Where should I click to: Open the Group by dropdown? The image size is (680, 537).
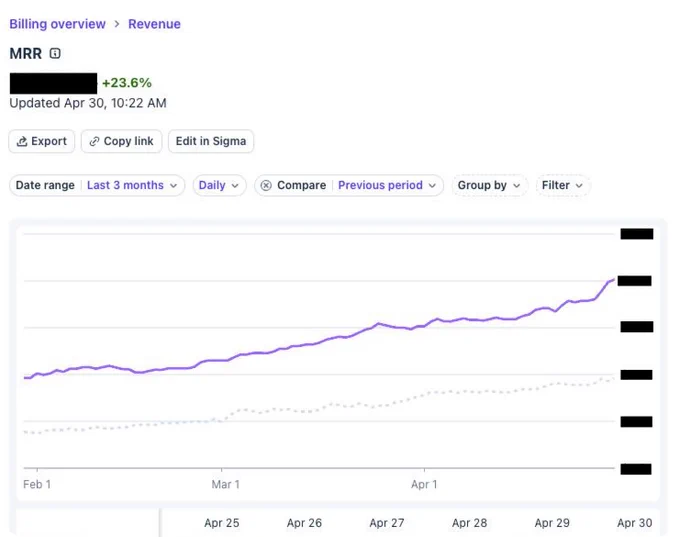click(489, 186)
